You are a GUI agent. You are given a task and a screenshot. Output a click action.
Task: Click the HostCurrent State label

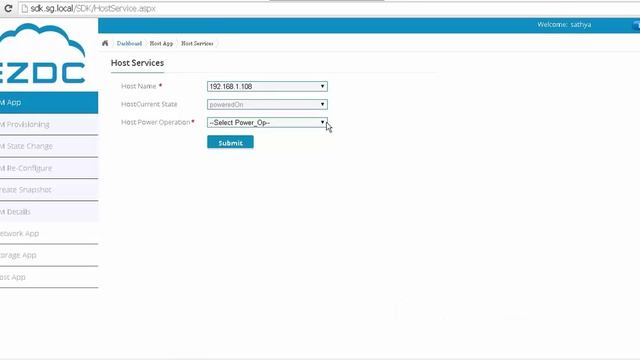[149, 104]
